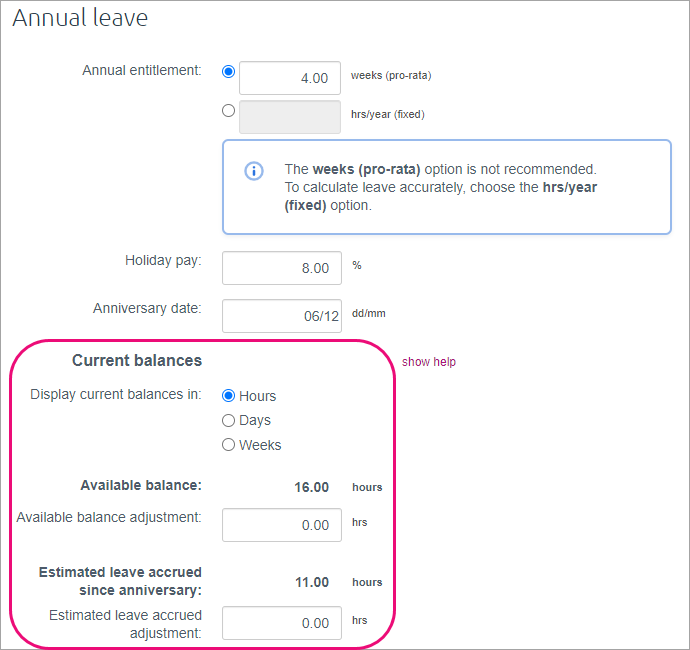Open the show help link

tap(428, 362)
